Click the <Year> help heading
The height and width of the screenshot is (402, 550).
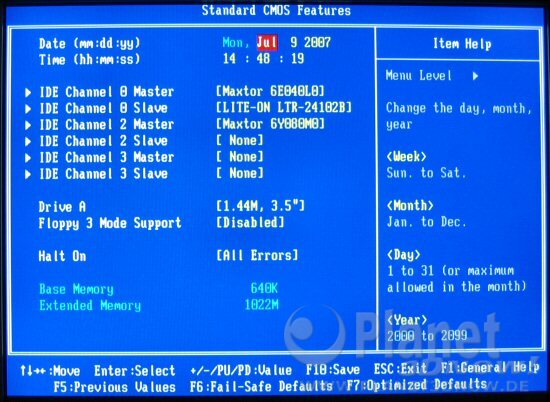[407, 320]
